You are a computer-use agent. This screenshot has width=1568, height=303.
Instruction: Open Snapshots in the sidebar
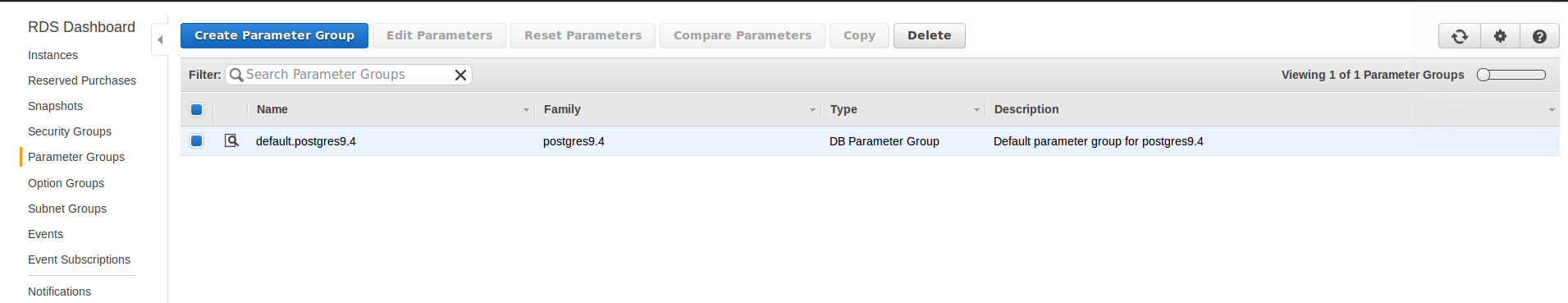click(55, 106)
